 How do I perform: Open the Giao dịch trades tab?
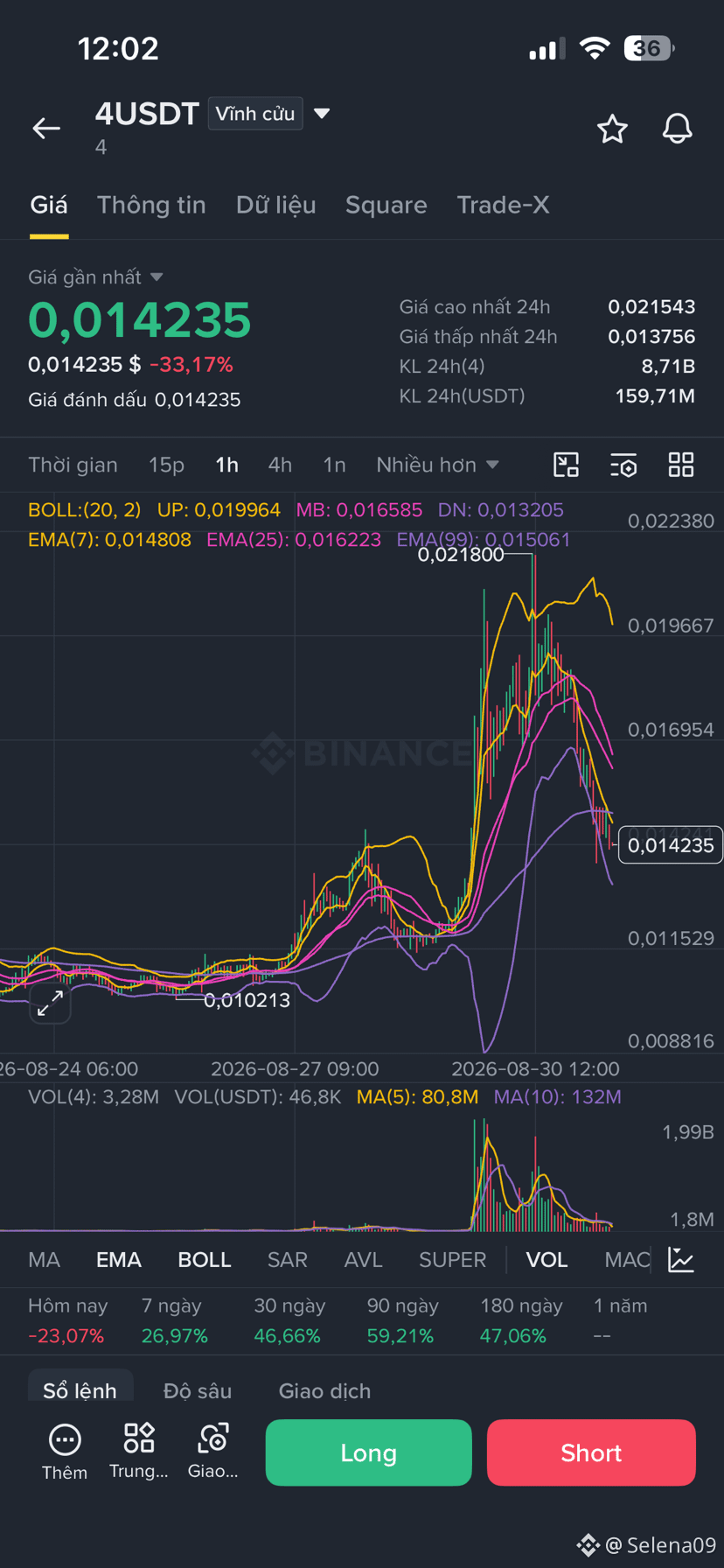point(324,1390)
